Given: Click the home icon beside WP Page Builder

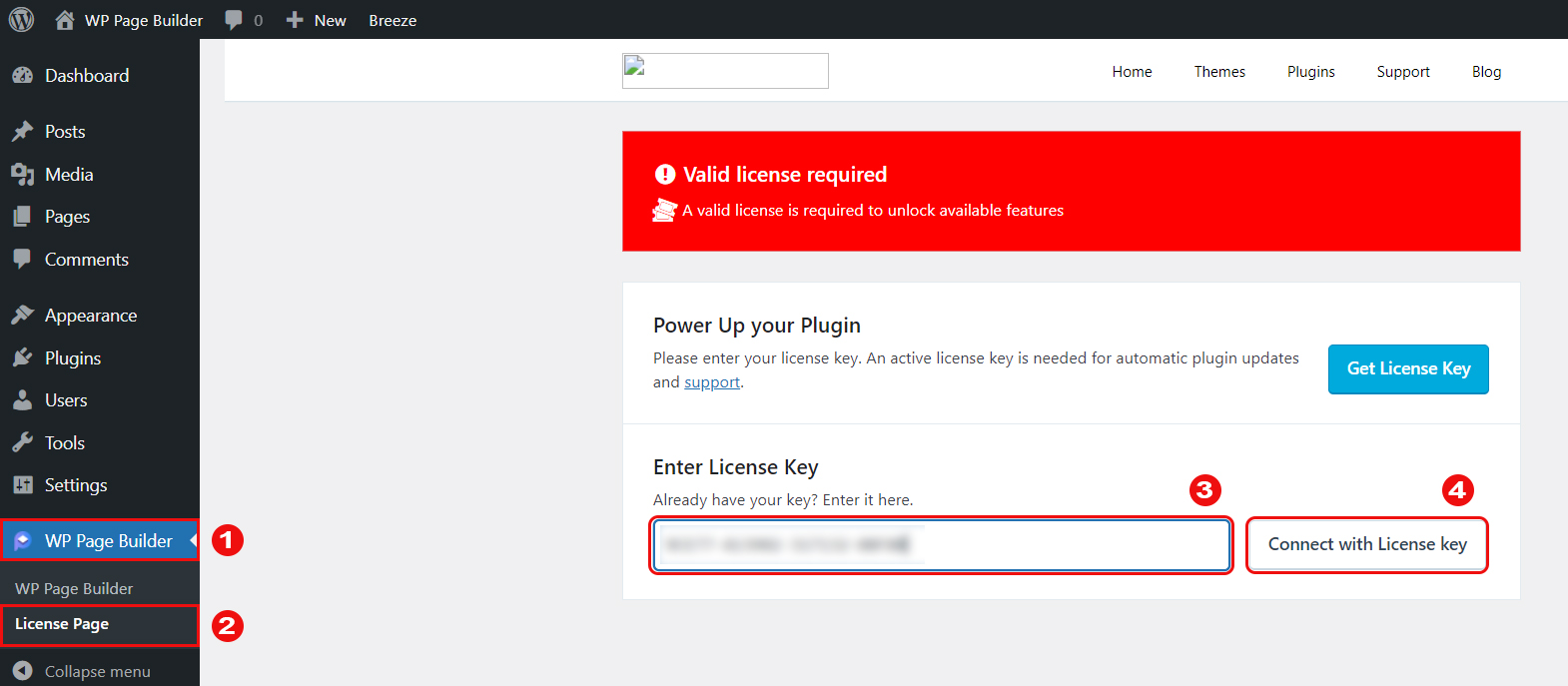Looking at the screenshot, I should pyautogui.click(x=65, y=20).
